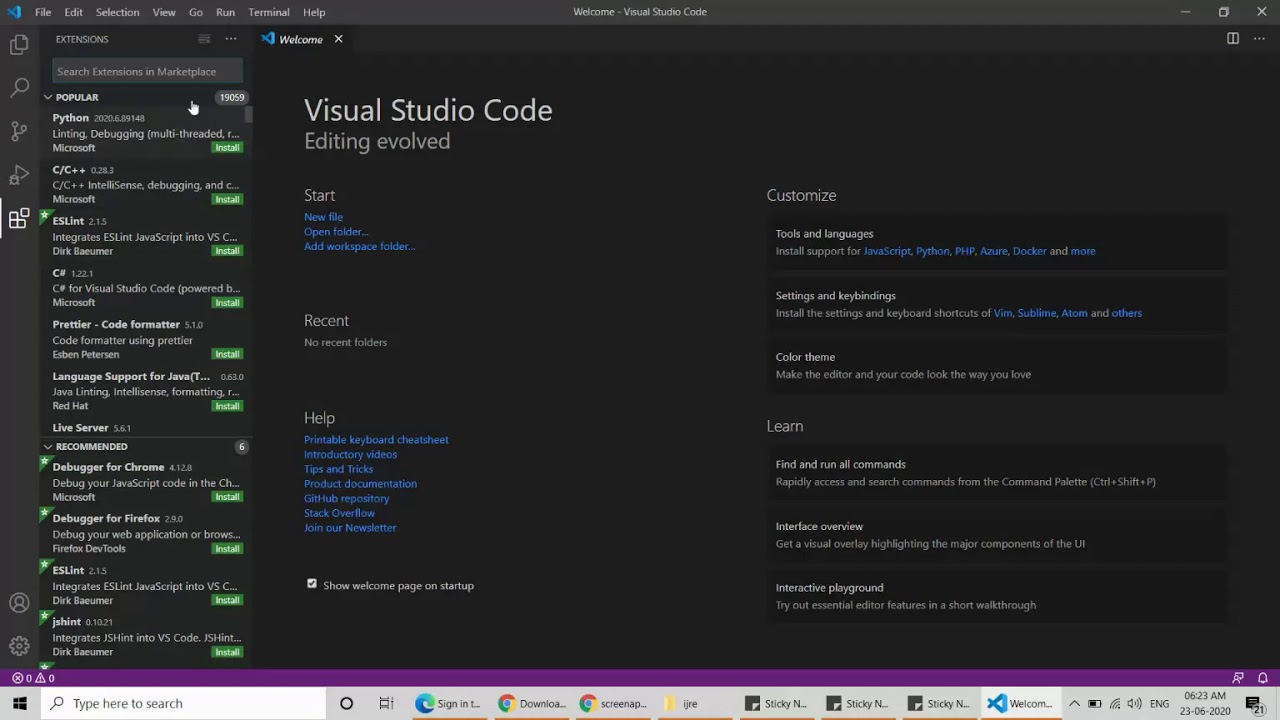
Task: Open the Explorer view in activity bar
Action: click(x=19, y=45)
